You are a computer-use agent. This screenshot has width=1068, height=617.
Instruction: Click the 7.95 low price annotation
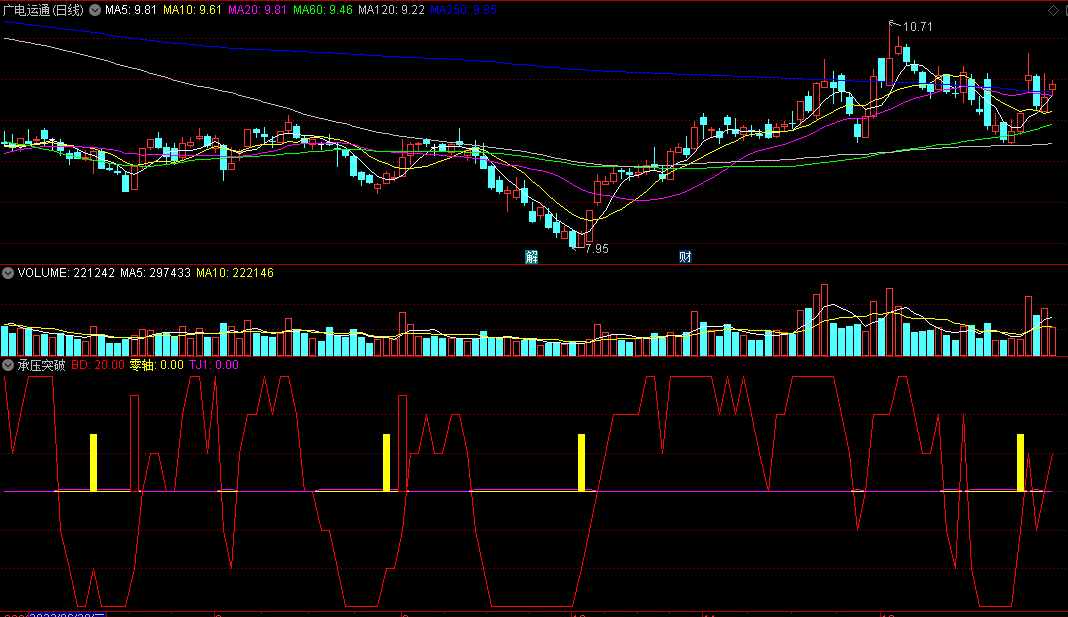[597, 249]
